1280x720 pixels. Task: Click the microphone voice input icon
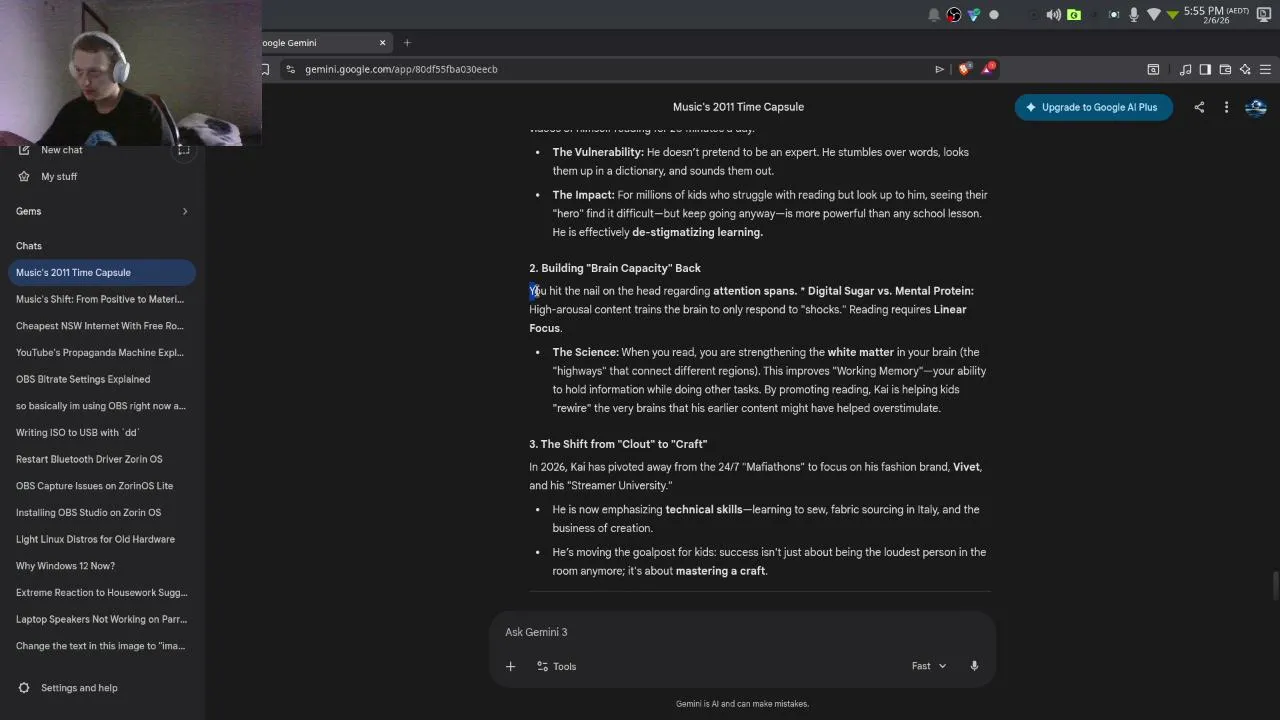click(974, 666)
